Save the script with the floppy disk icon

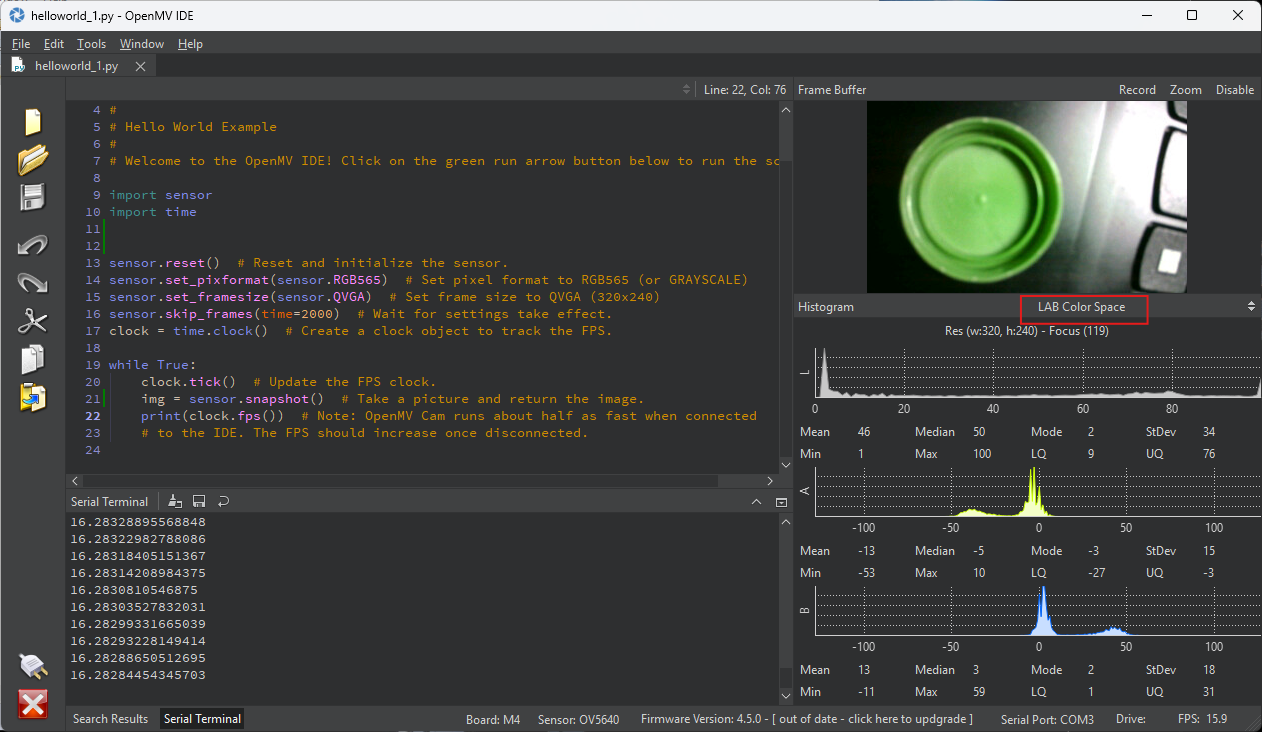[x=33, y=197]
